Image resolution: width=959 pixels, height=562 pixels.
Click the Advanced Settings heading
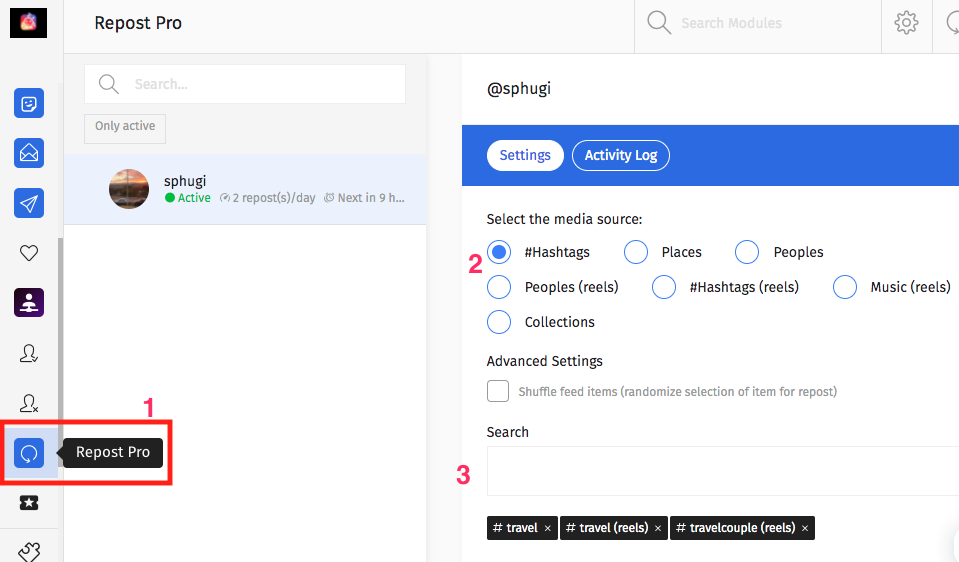[544, 361]
